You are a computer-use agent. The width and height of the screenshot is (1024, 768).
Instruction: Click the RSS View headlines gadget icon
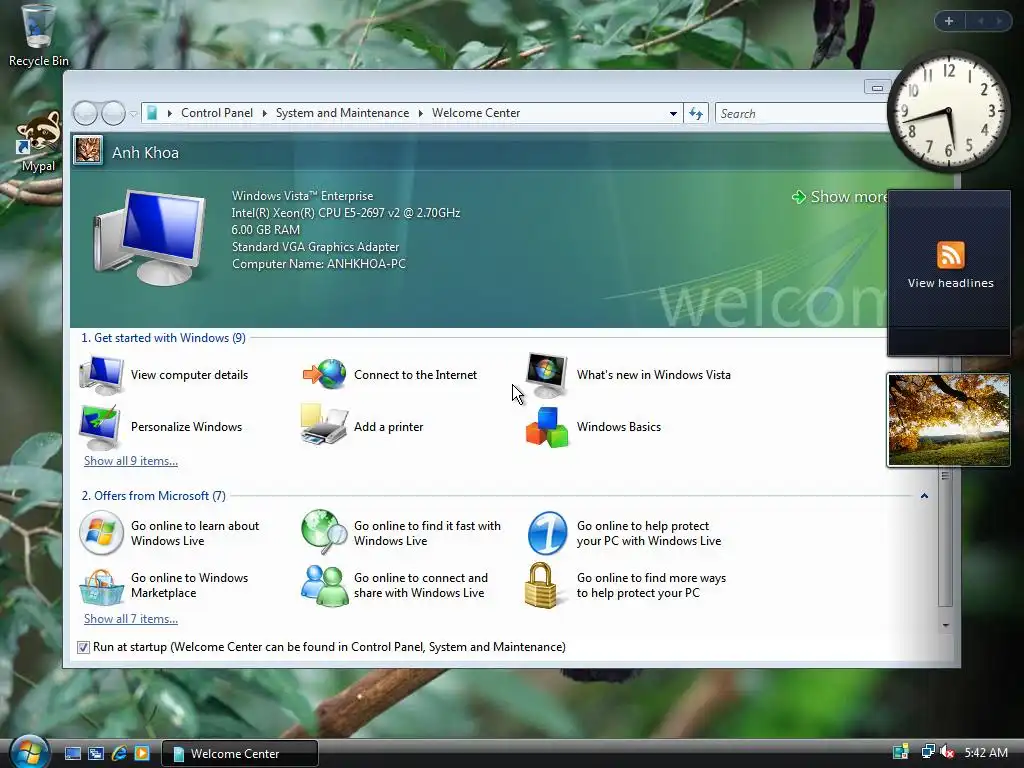[950, 255]
